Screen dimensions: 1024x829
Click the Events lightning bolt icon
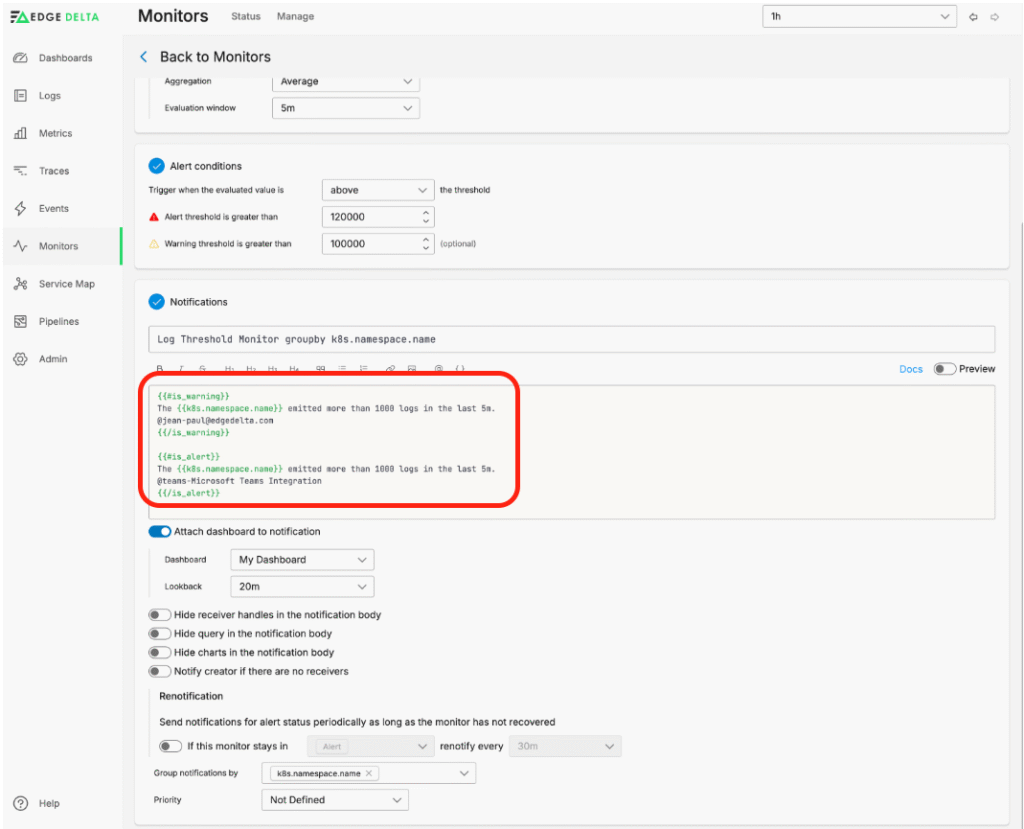pos(20,209)
